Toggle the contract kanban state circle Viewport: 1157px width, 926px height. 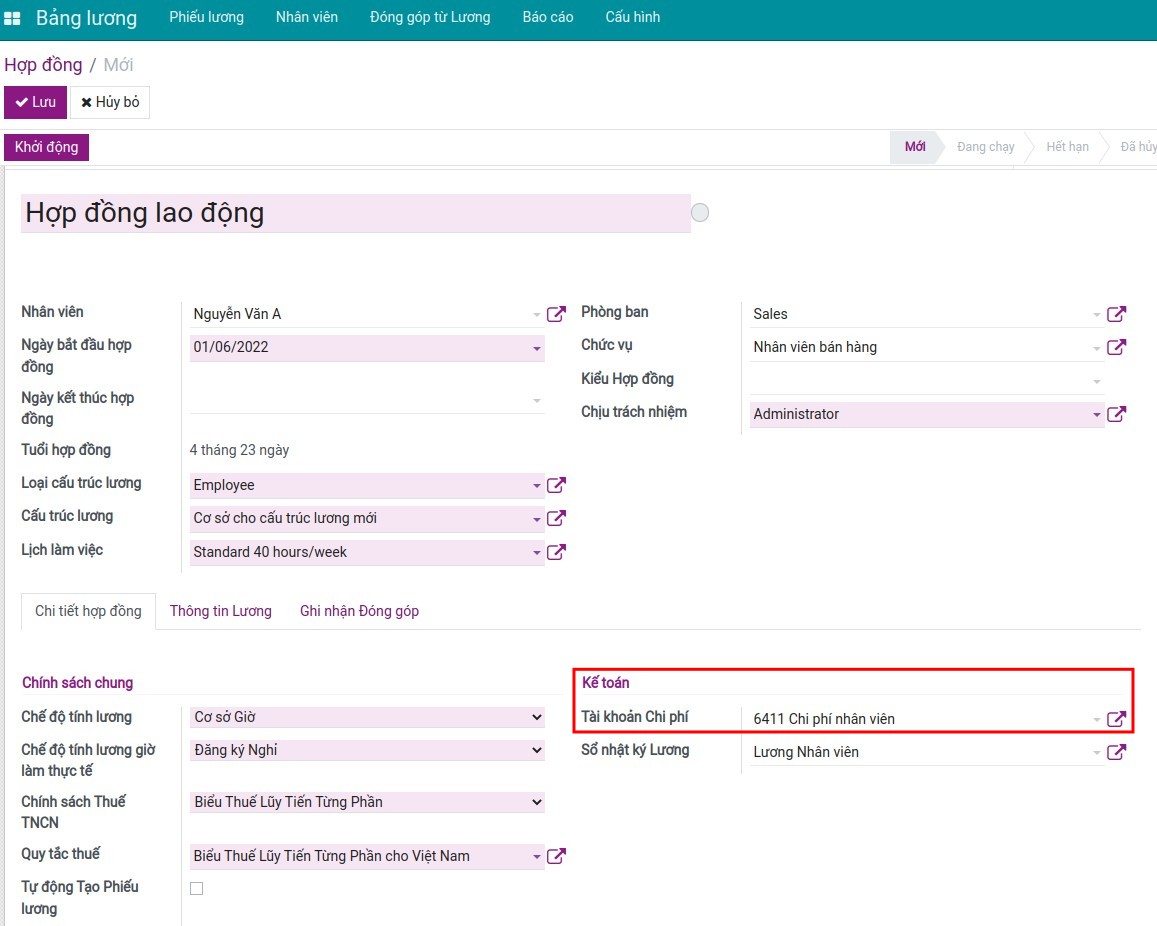click(x=700, y=213)
